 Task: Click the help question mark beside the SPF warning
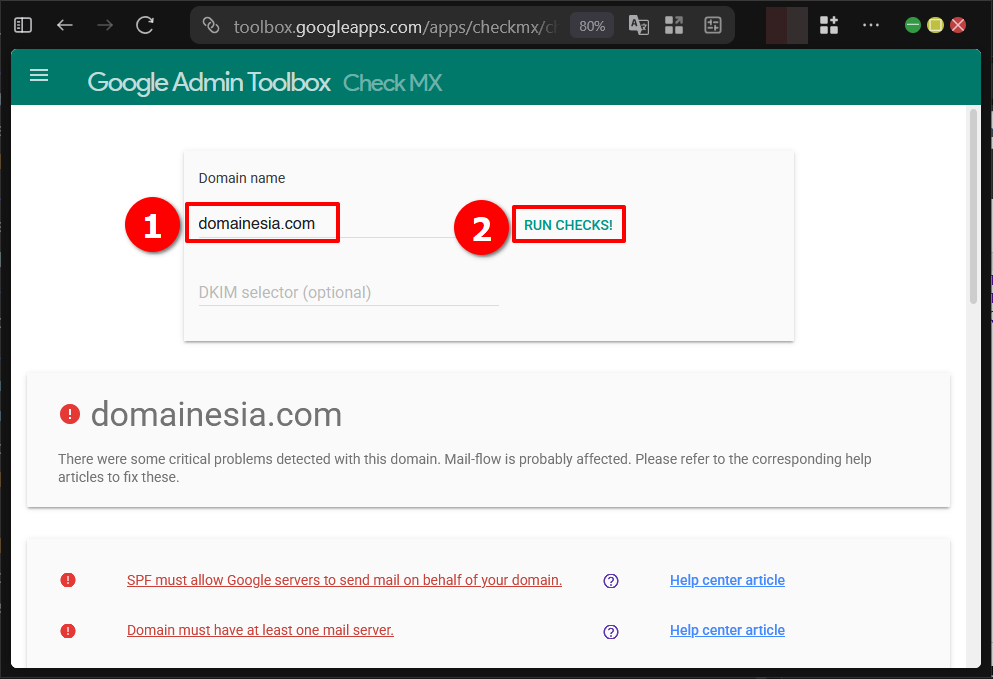tap(610, 580)
